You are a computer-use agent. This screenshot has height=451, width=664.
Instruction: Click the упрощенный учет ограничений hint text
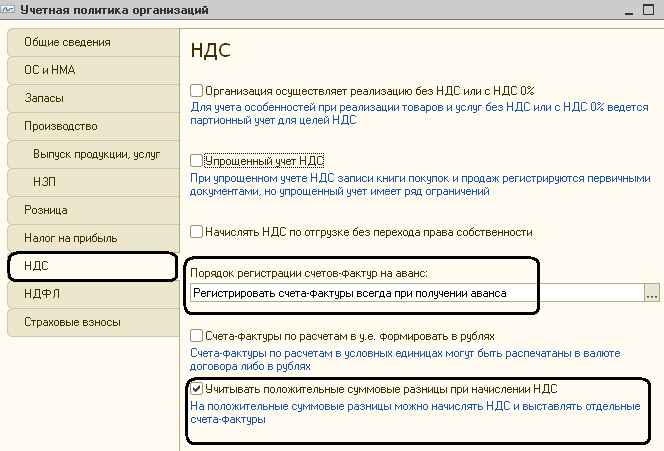(420, 185)
